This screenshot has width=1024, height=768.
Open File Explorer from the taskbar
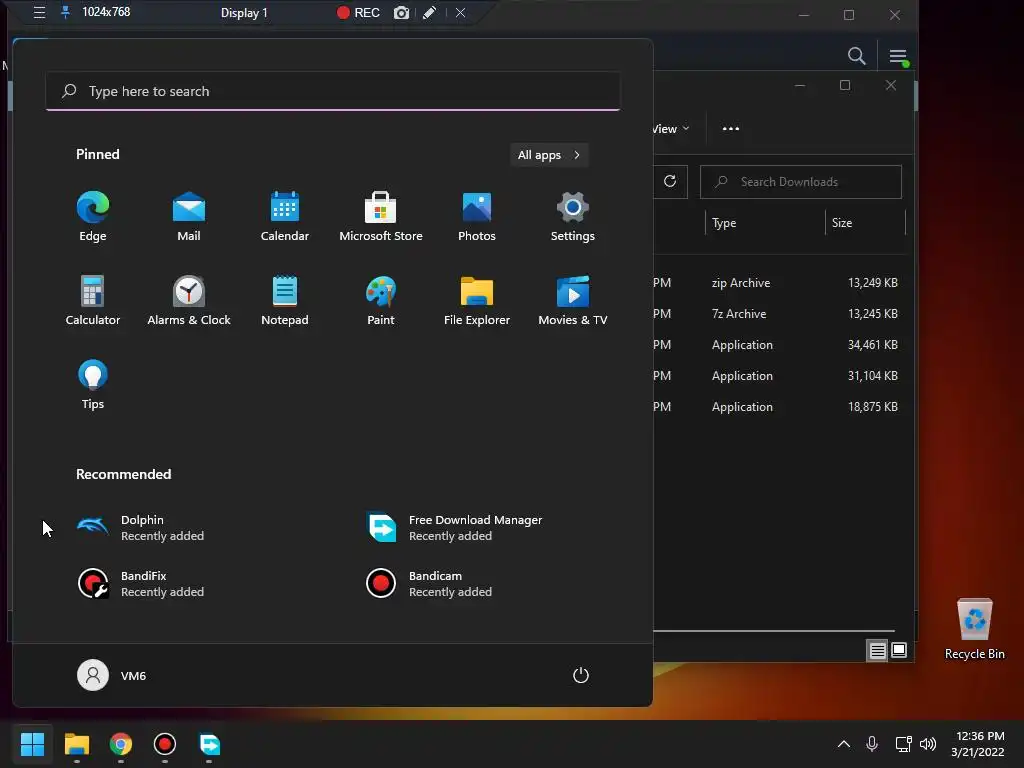(76, 744)
